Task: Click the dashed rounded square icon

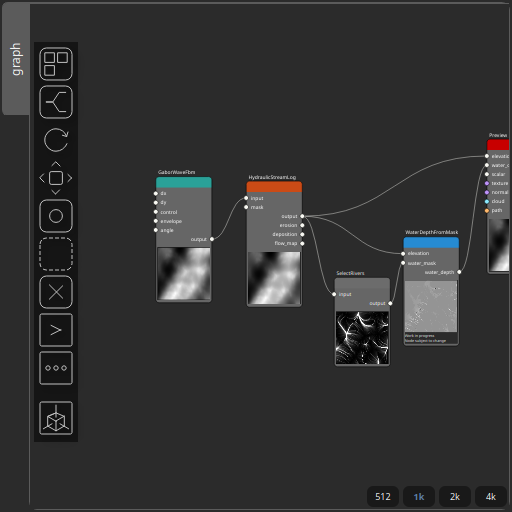Action: pyautogui.click(x=56, y=254)
